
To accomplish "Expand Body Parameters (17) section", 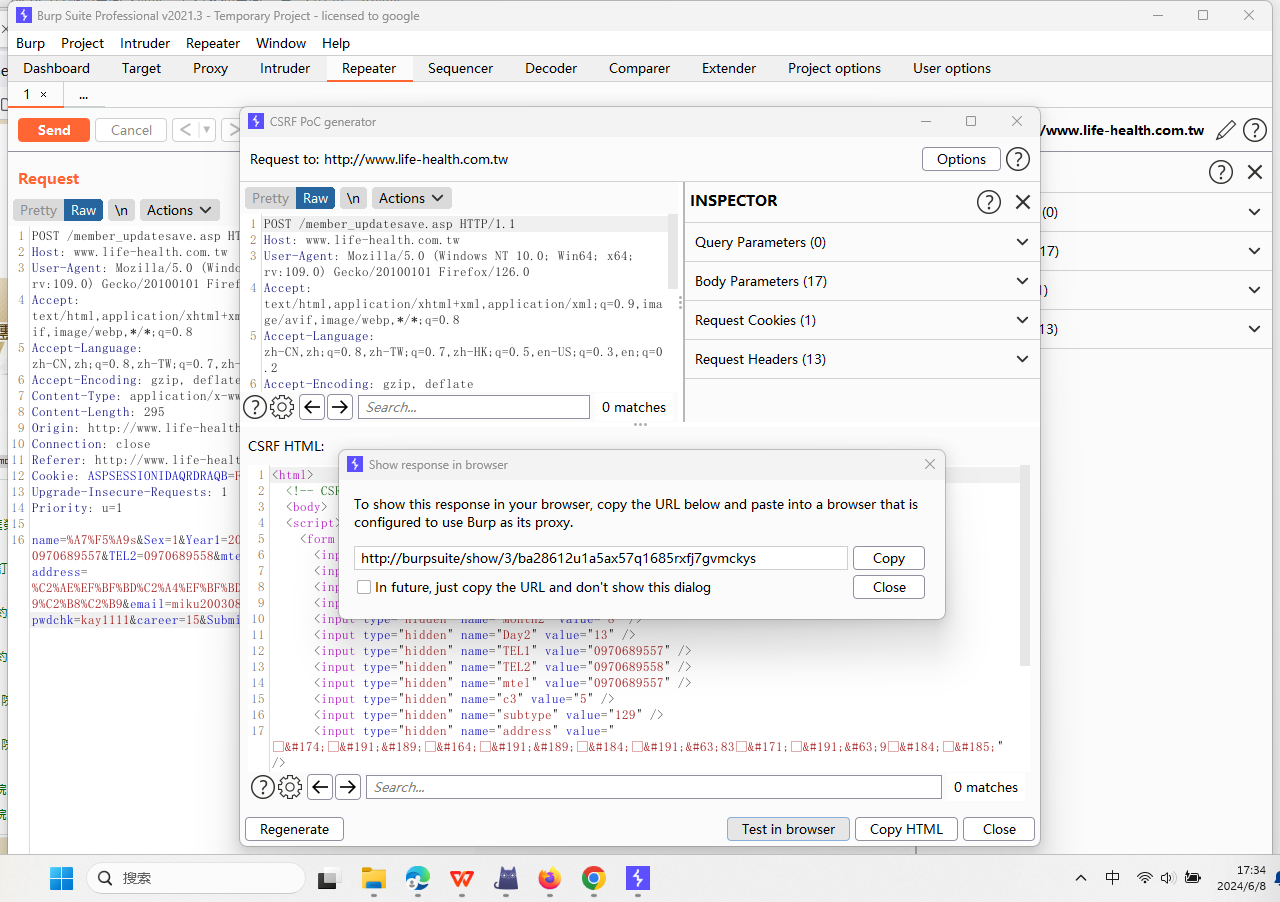I will point(861,281).
